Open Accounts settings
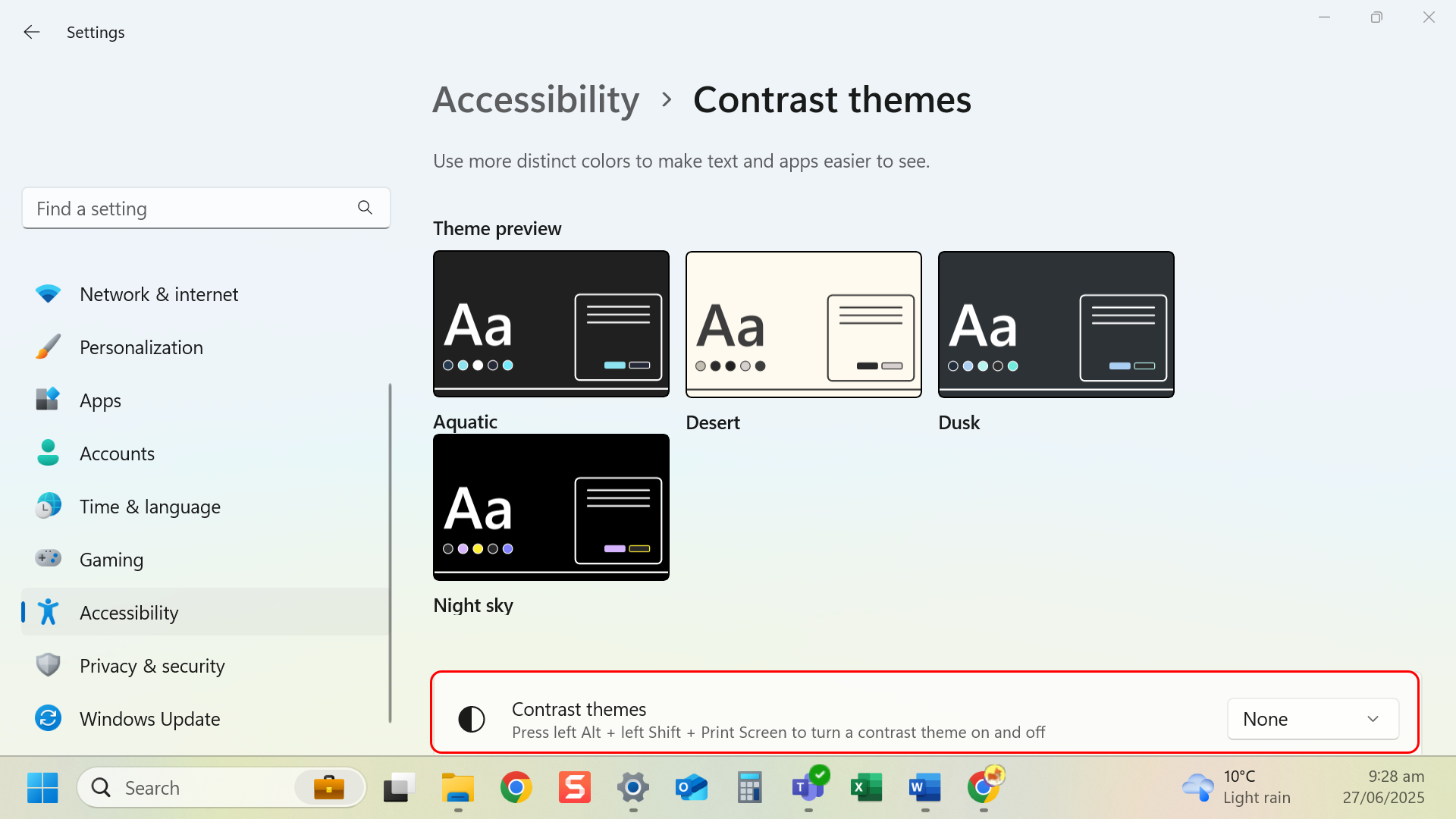The height and width of the screenshot is (819, 1456). 206,453
